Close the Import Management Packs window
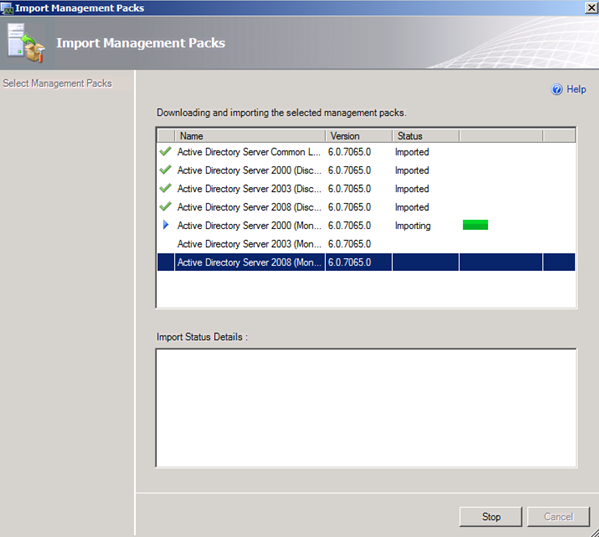 [x=591, y=8]
